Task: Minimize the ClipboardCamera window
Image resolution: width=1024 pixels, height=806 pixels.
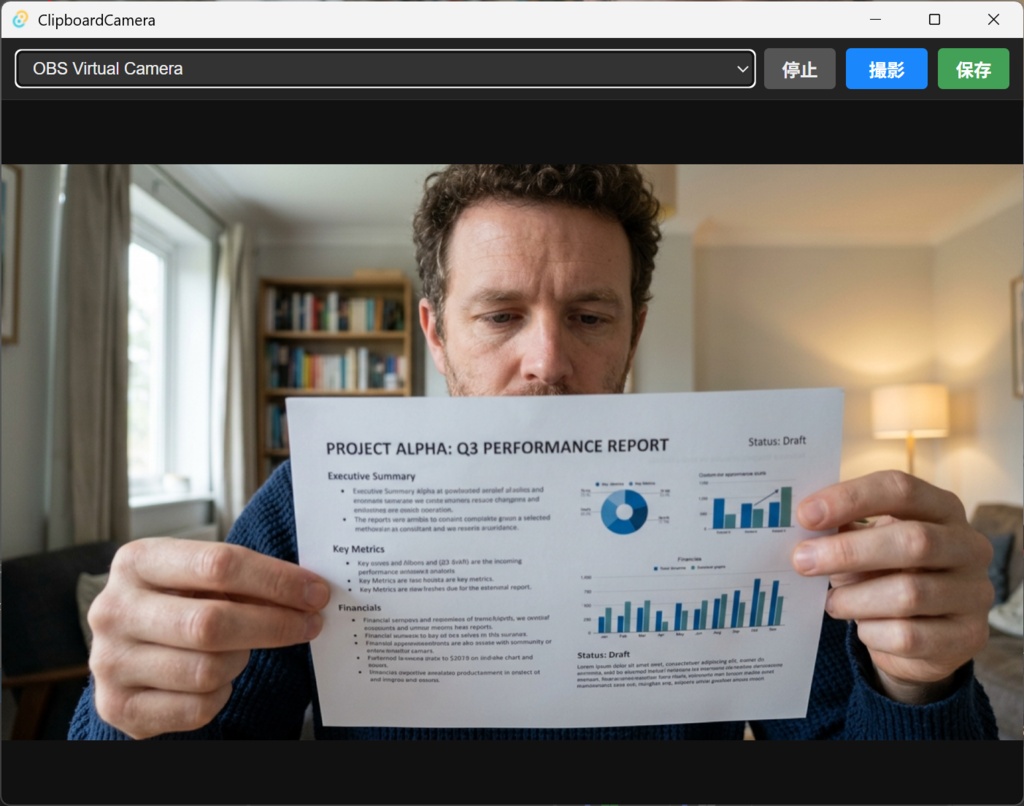Action: pos(876,20)
